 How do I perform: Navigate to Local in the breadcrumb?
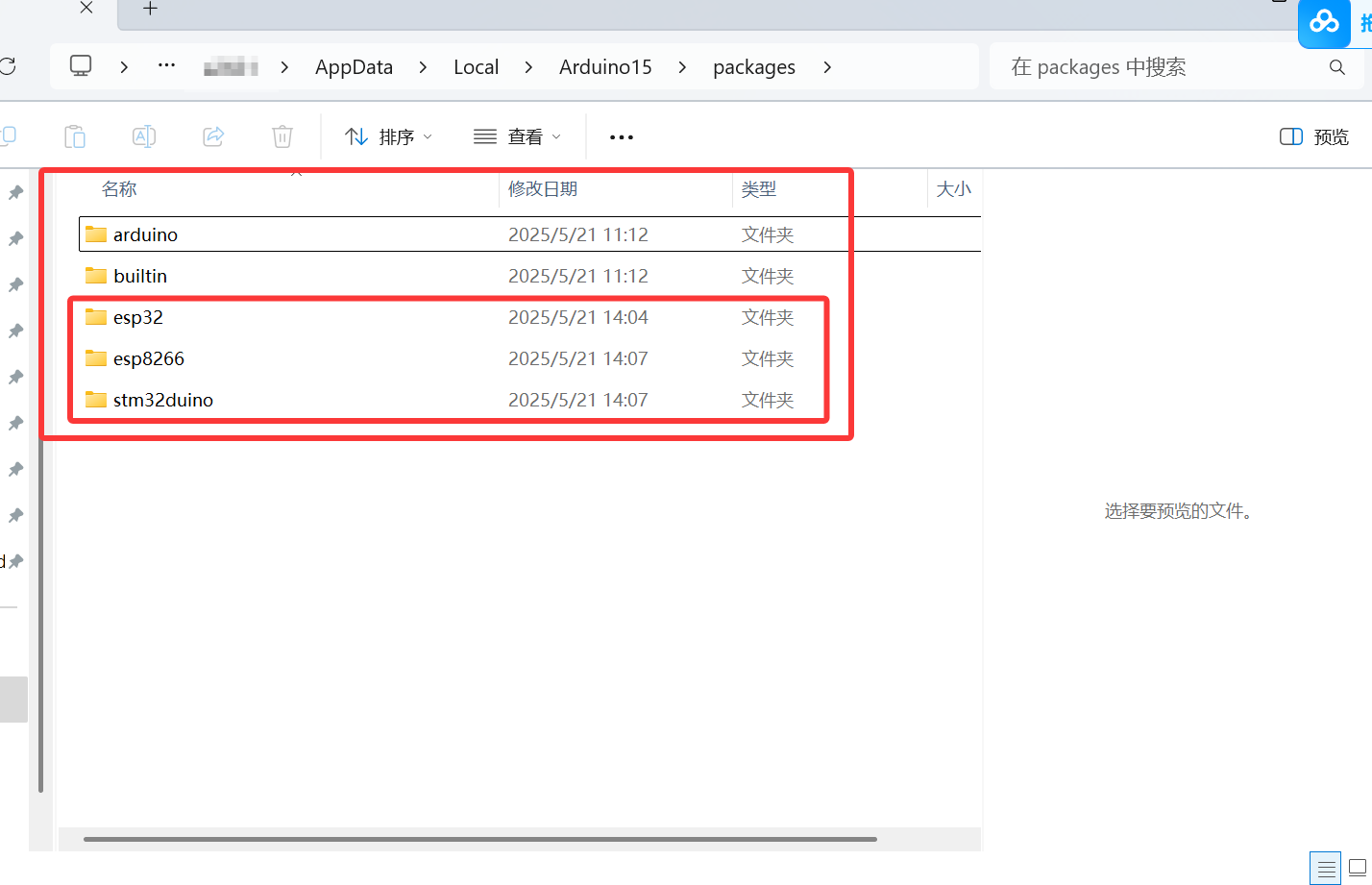pyautogui.click(x=476, y=67)
